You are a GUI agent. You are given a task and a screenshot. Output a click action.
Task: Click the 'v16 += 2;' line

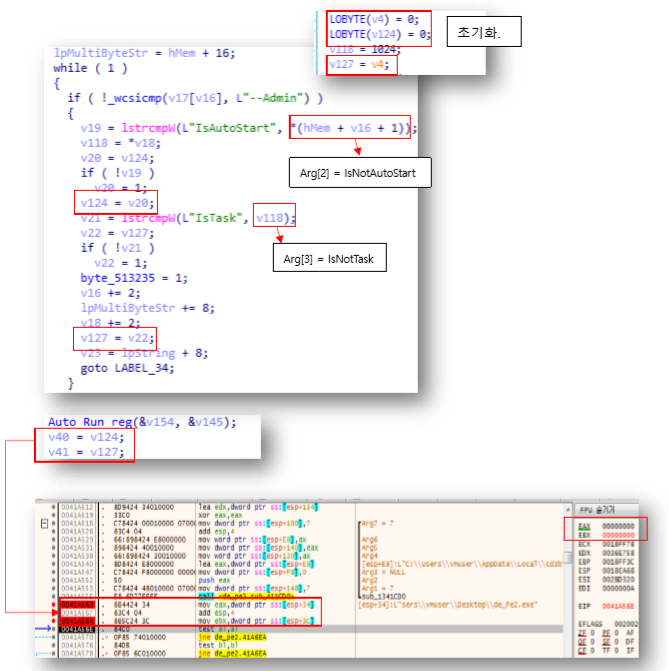coord(110,293)
